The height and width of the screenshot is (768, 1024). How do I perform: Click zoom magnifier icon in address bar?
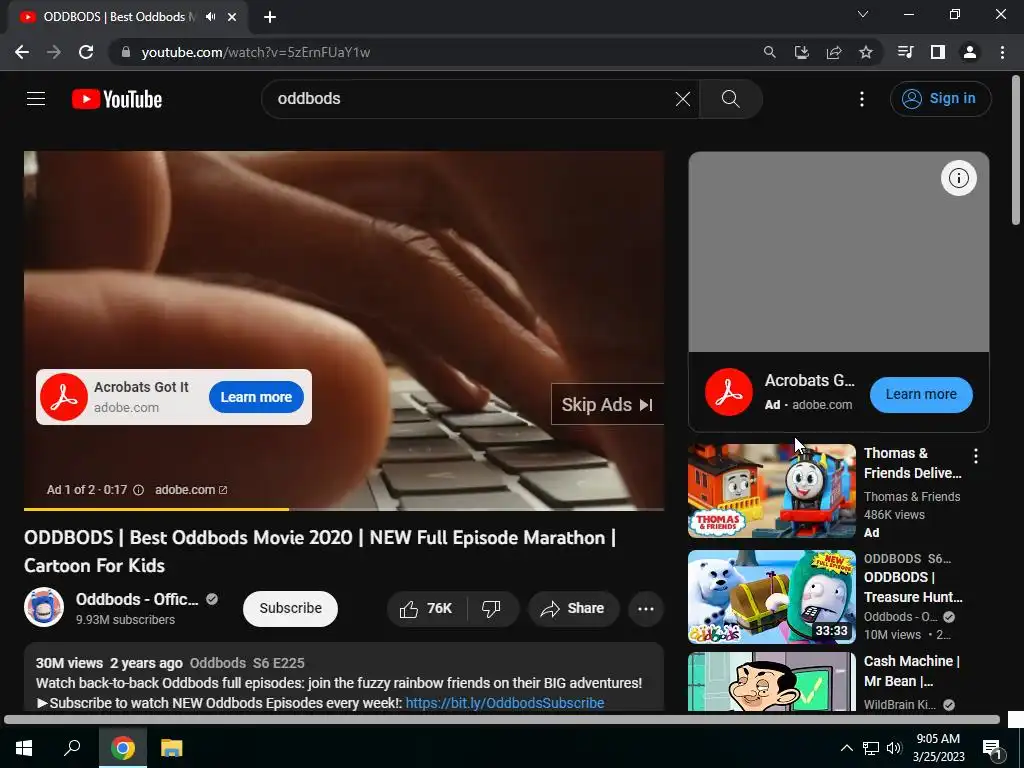coord(770,52)
